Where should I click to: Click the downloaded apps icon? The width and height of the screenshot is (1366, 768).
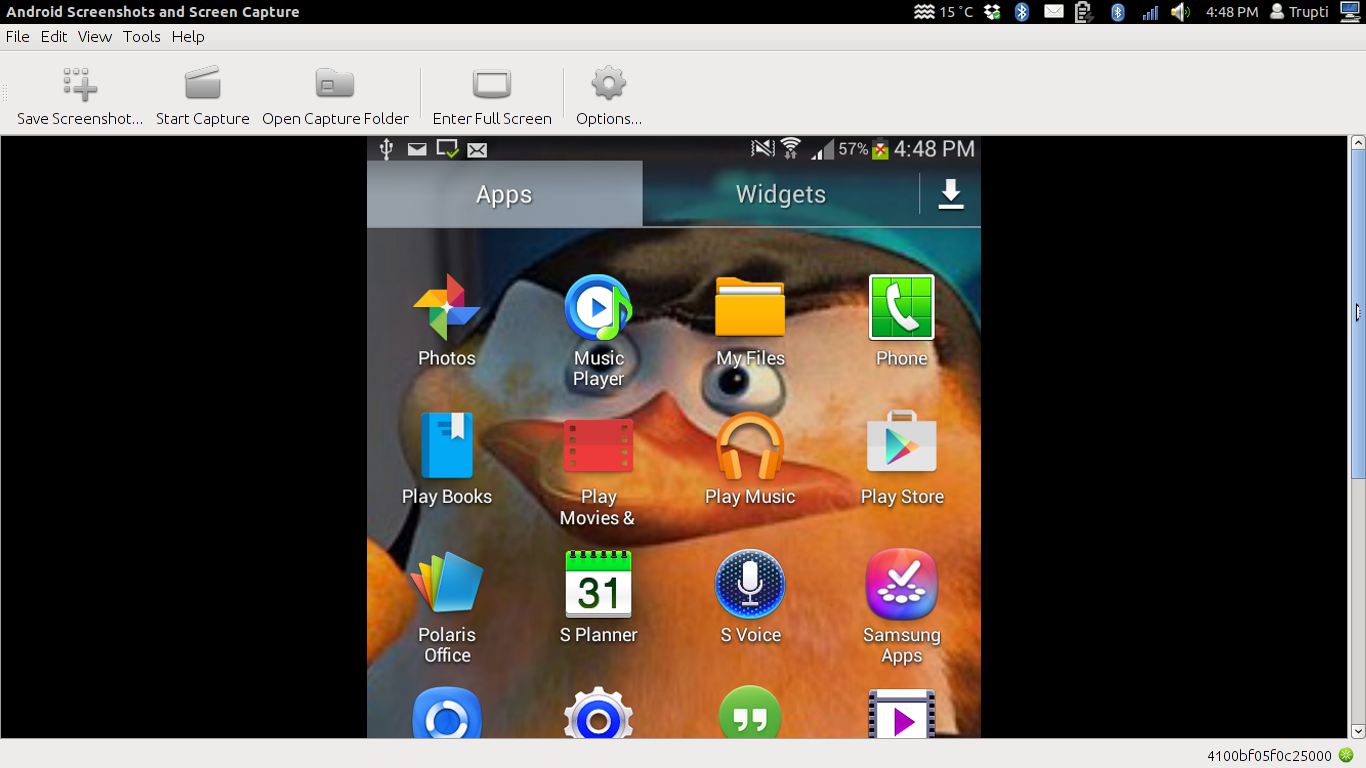coord(950,194)
